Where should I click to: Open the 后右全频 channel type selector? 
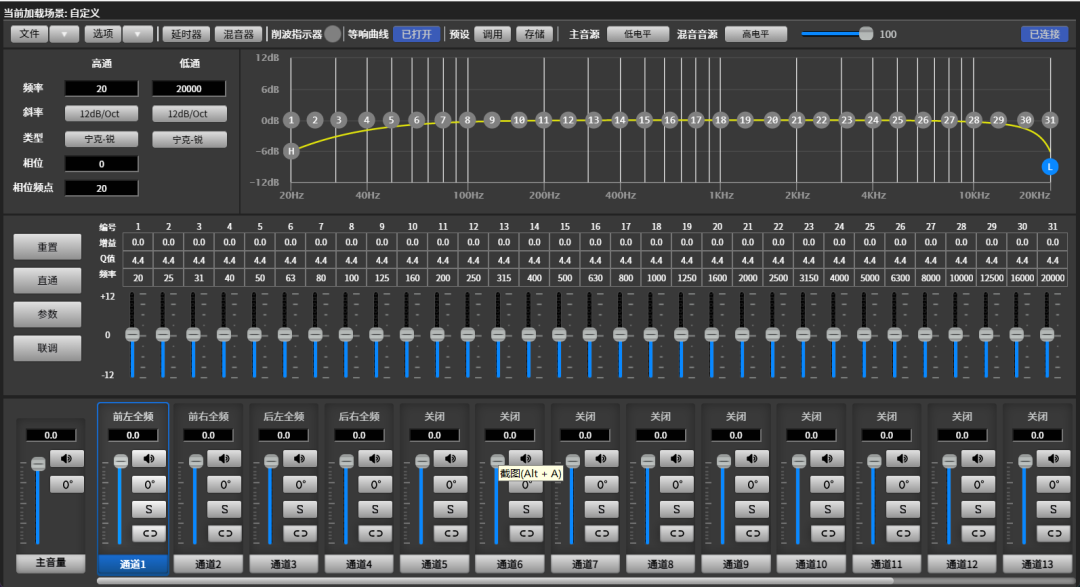coord(359,416)
